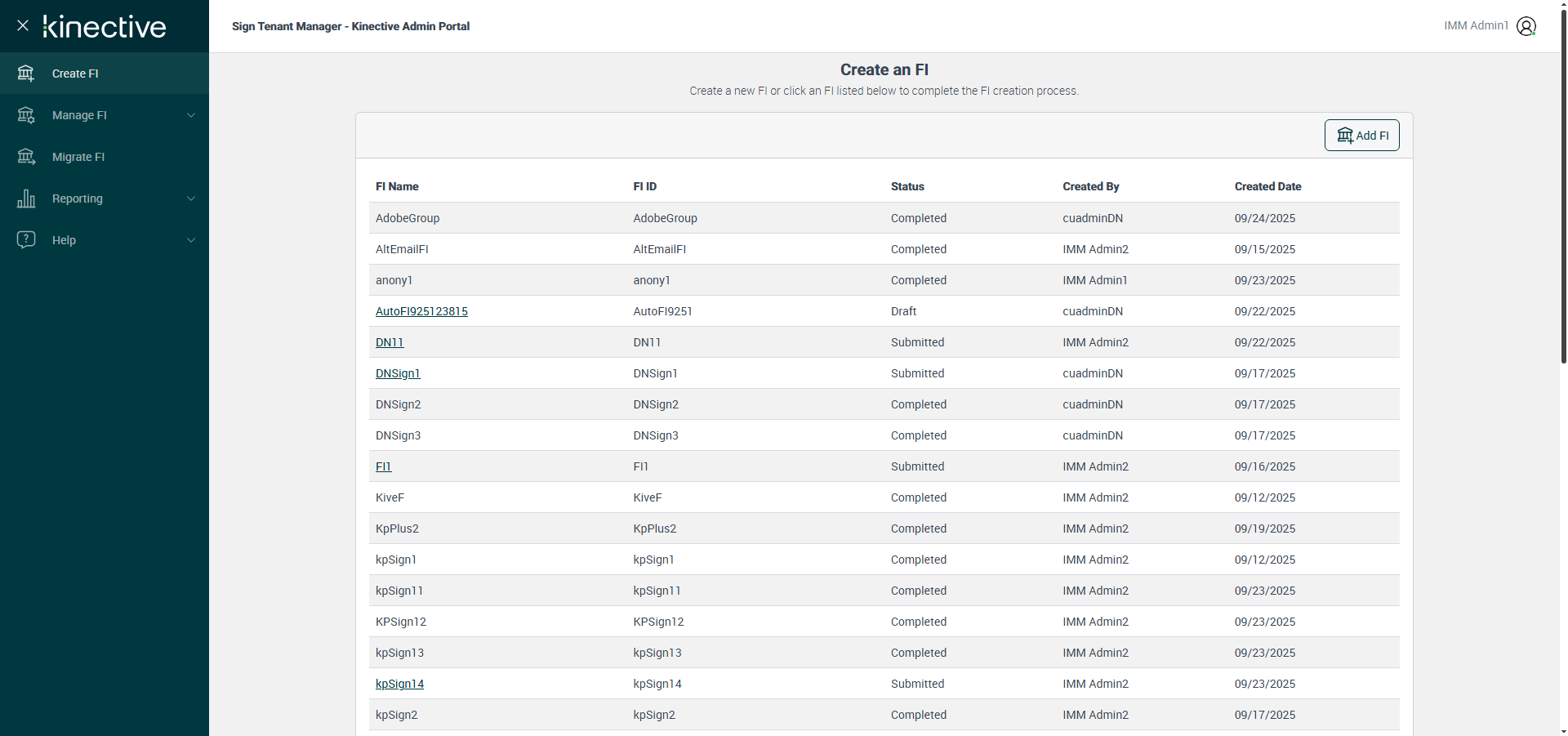
Task: Click the Help question mark icon
Action: coord(26,239)
